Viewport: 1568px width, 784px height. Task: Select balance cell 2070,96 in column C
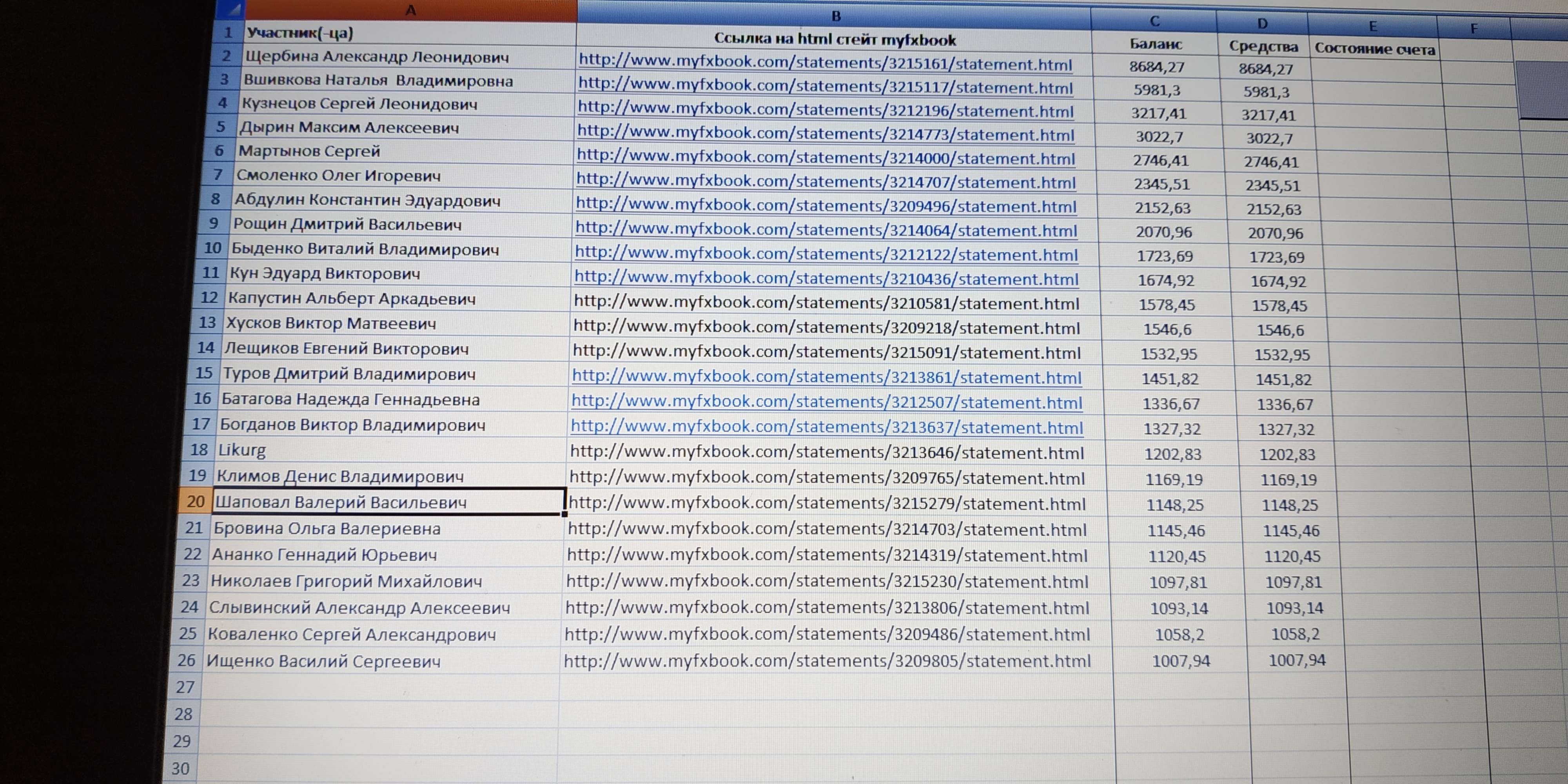[x=1164, y=231]
